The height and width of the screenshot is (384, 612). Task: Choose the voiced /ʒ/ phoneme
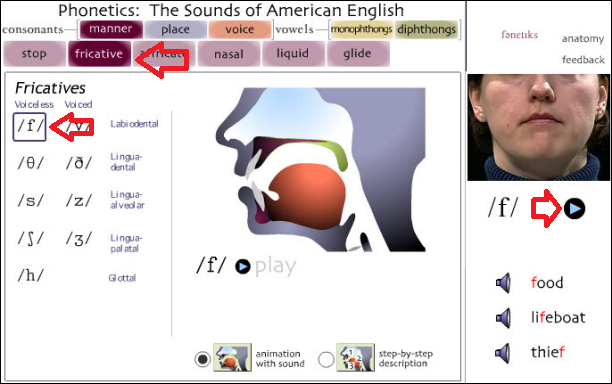coord(79,238)
